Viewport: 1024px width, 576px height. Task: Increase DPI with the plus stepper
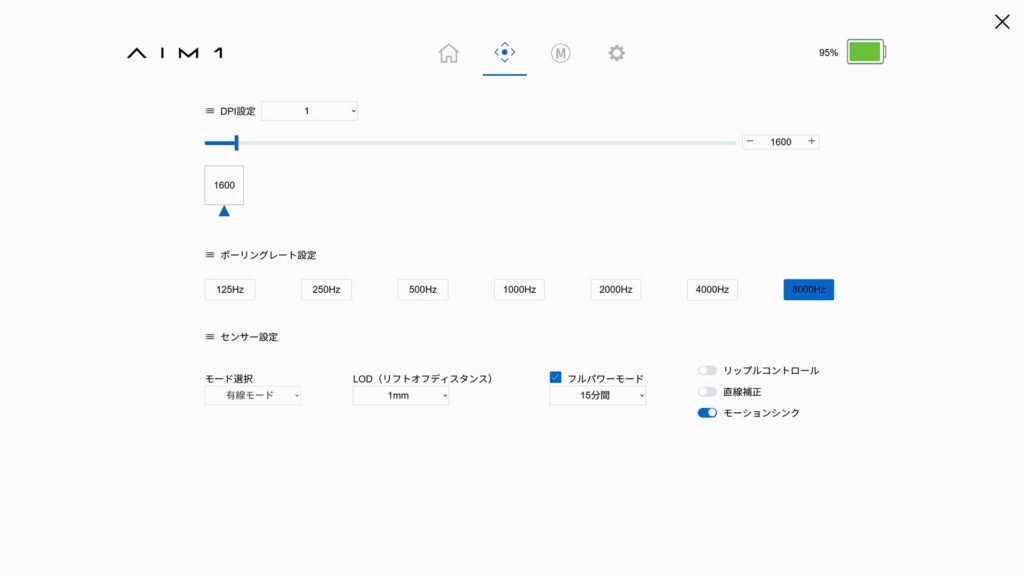811,142
